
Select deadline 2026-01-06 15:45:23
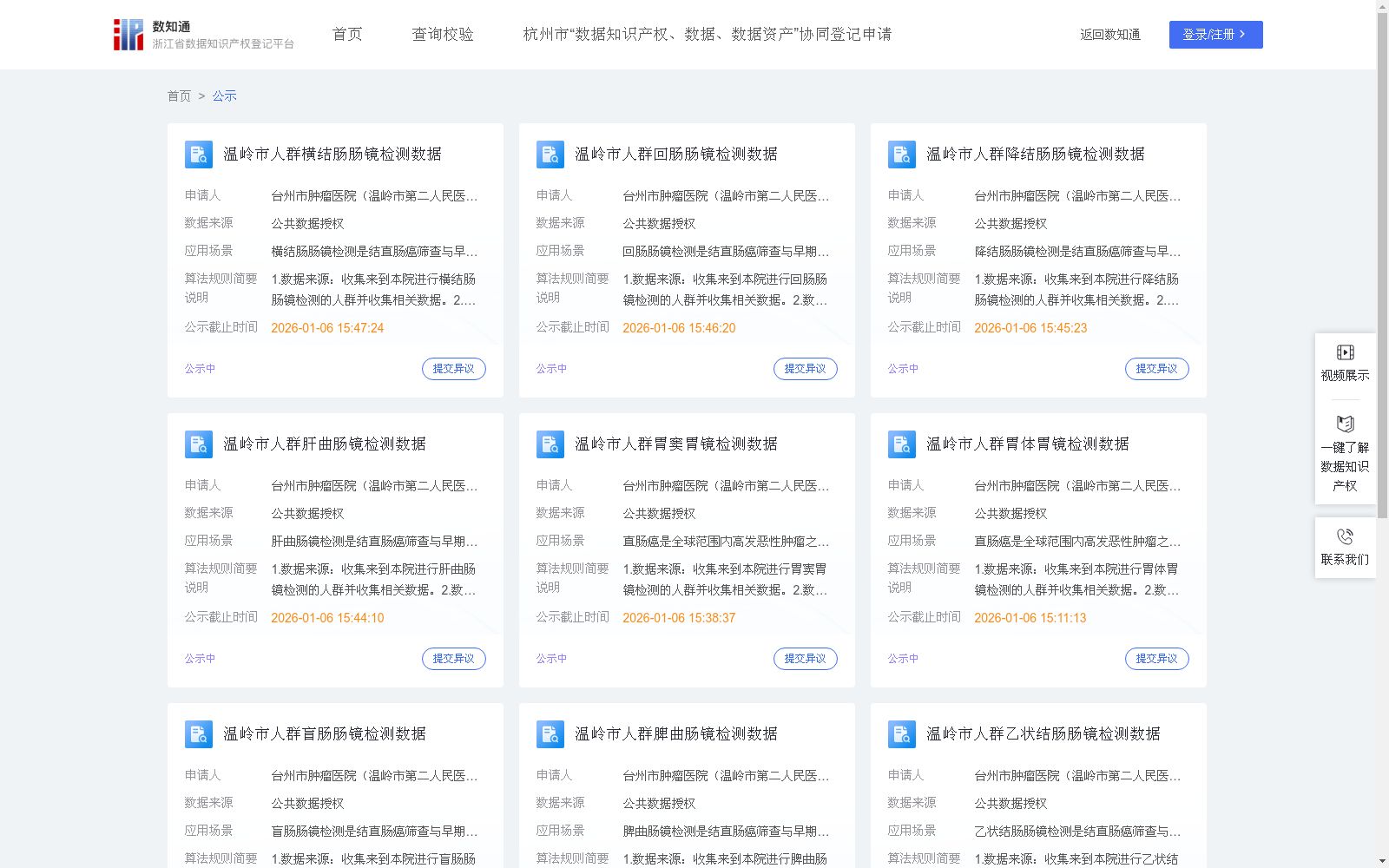pos(1030,328)
